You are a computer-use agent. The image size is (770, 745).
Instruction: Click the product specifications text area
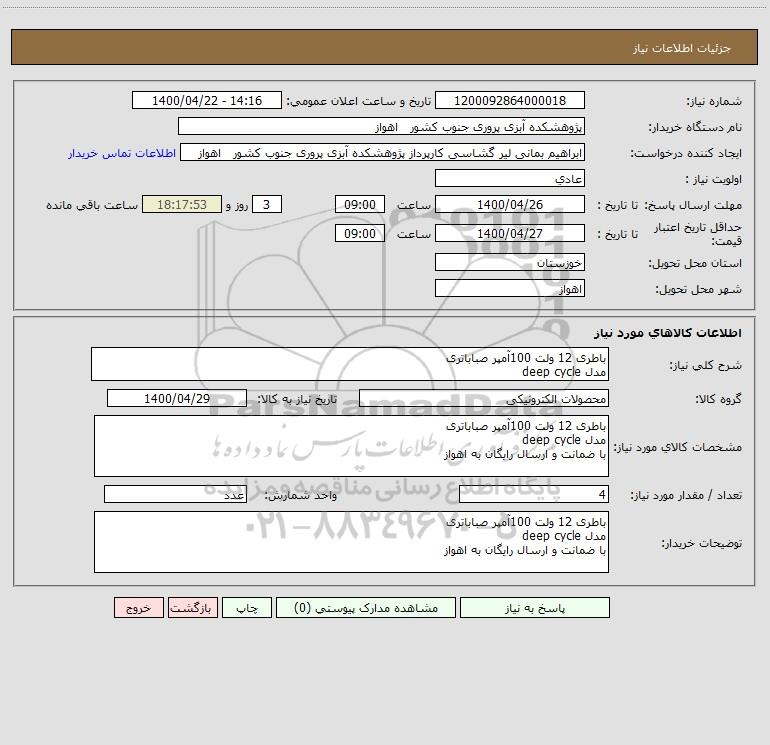(351, 446)
